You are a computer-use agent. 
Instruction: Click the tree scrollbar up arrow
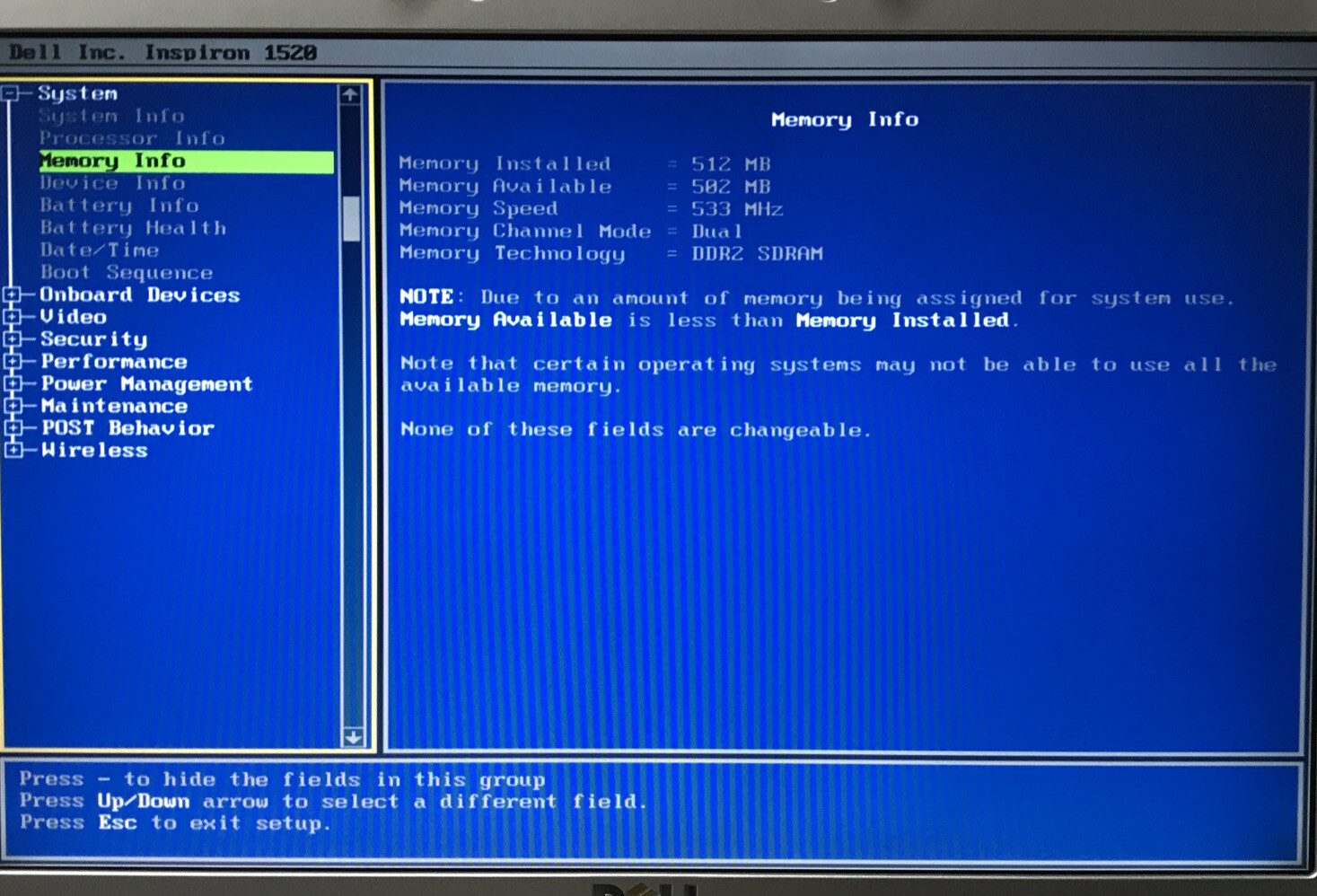click(x=350, y=94)
